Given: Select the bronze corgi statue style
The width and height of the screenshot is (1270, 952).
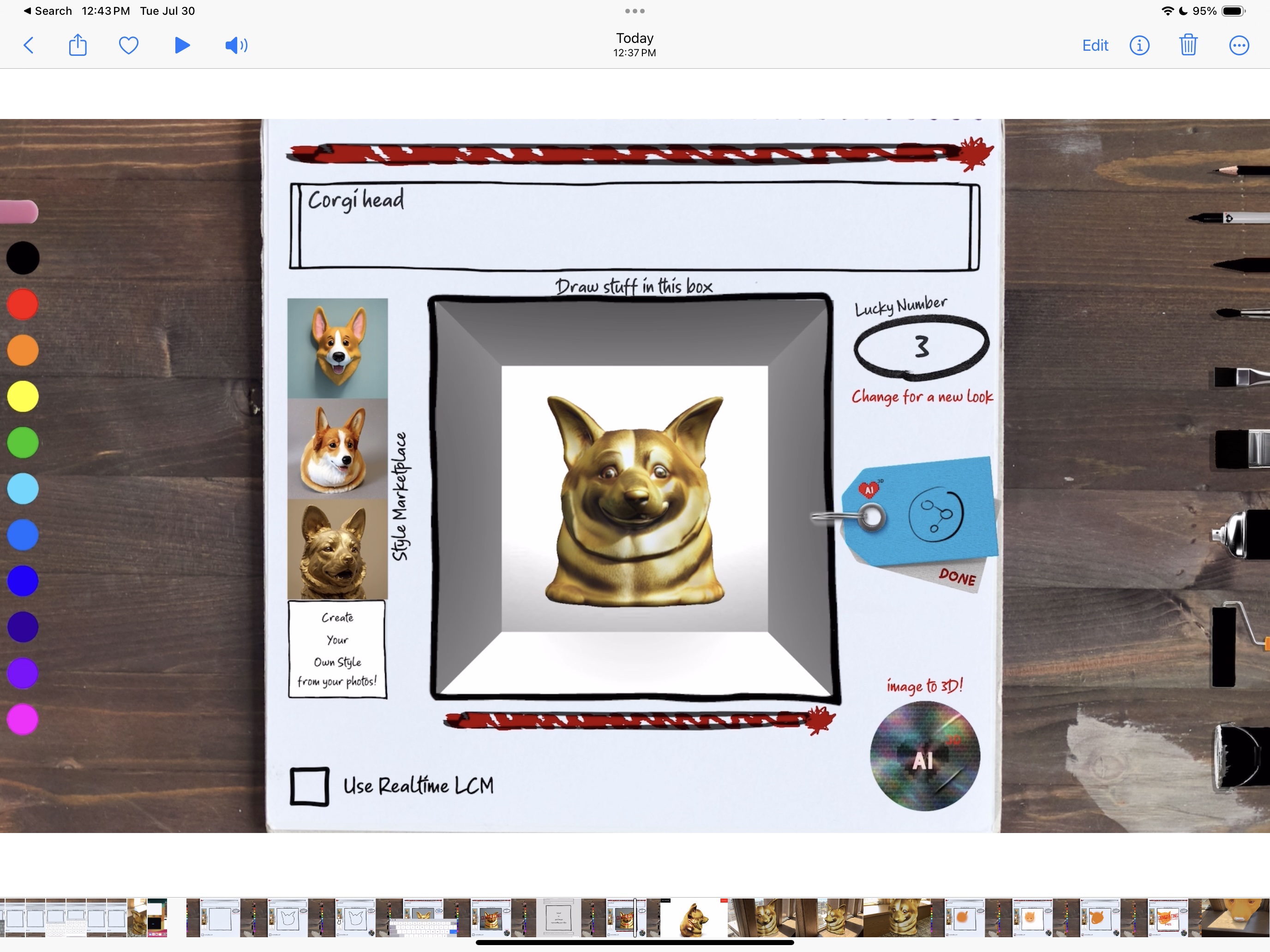Looking at the screenshot, I should click(338, 550).
